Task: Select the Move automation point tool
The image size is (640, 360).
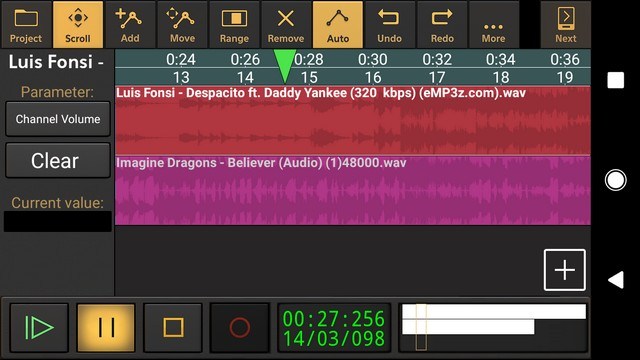Action: pyautogui.click(x=182, y=24)
